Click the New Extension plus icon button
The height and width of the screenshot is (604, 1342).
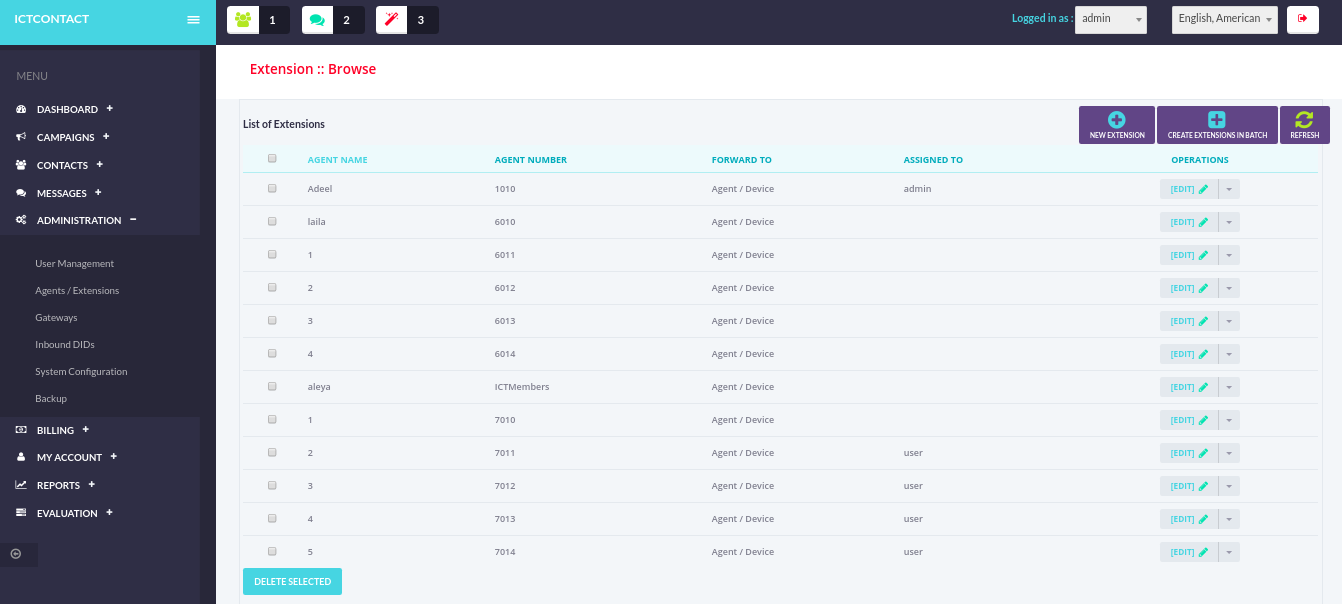[1117, 125]
